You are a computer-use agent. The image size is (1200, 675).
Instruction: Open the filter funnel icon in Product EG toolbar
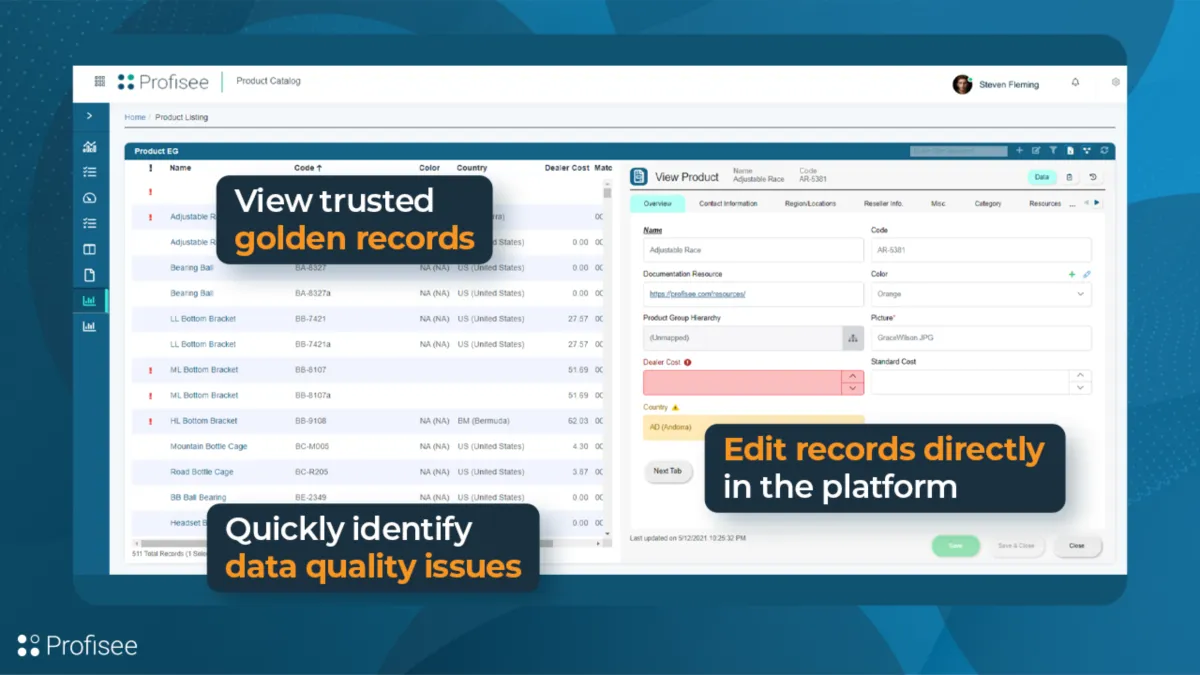click(x=1053, y=151)
